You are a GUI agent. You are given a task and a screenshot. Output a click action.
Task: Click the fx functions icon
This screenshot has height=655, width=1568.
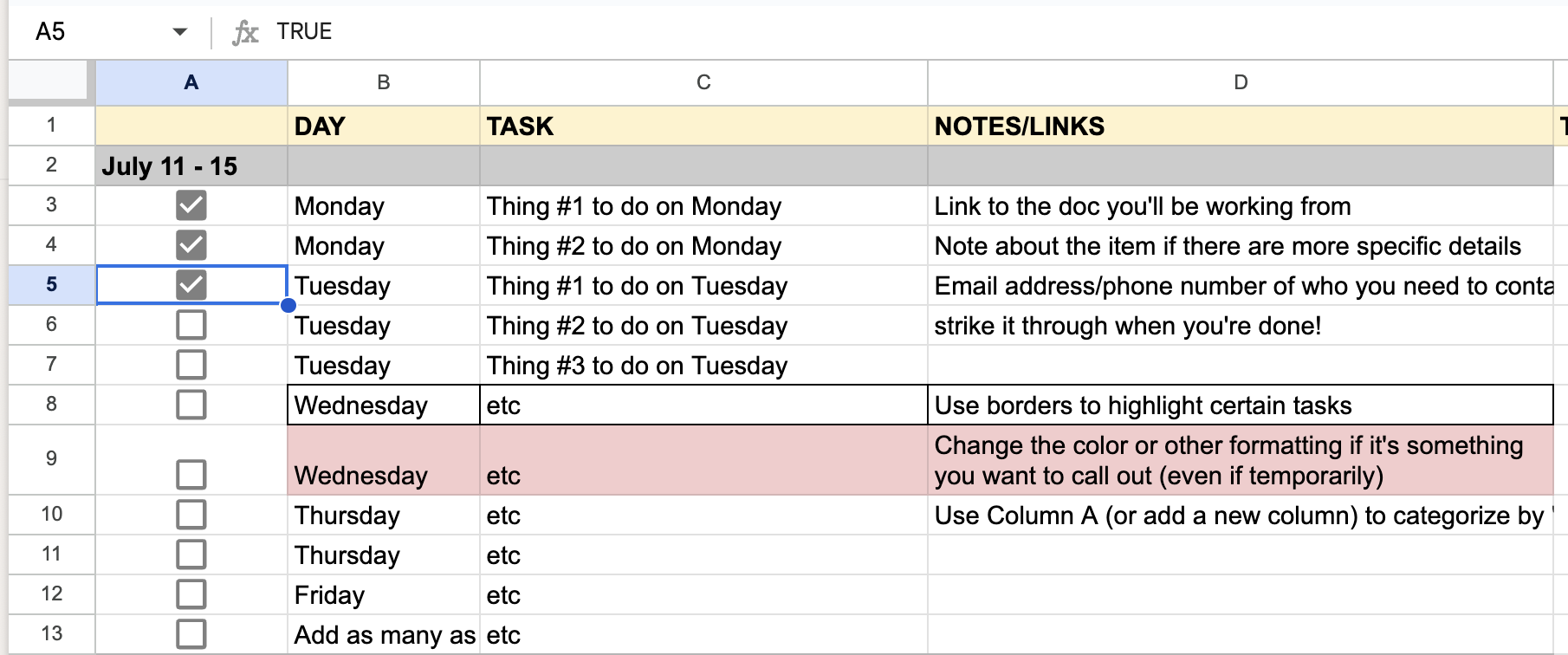click(245, 31)
